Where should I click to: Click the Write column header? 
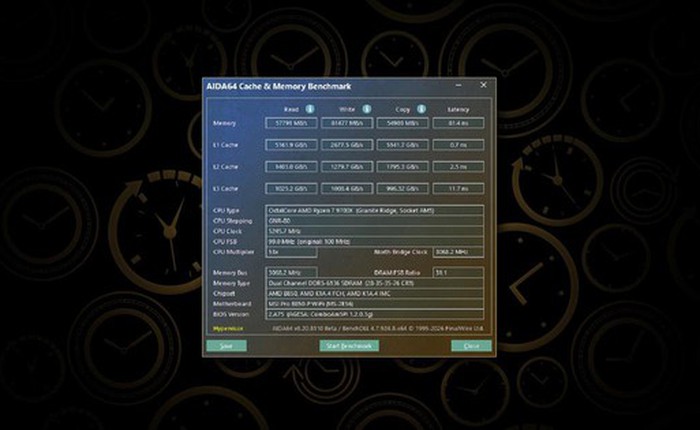click(x=347, y=109)
